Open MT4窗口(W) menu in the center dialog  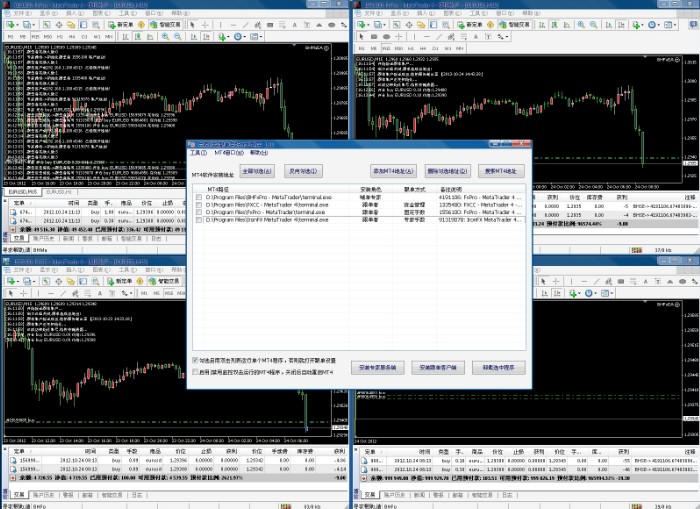tap(229, 153)
